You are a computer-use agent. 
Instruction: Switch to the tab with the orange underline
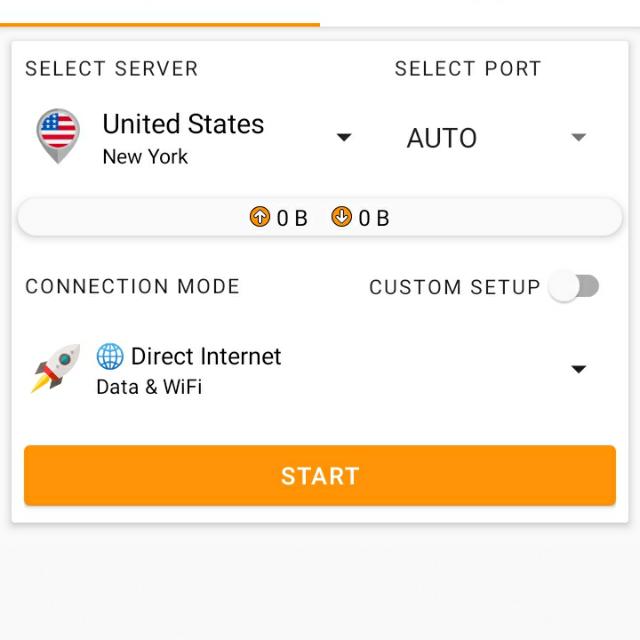[160, 12]
